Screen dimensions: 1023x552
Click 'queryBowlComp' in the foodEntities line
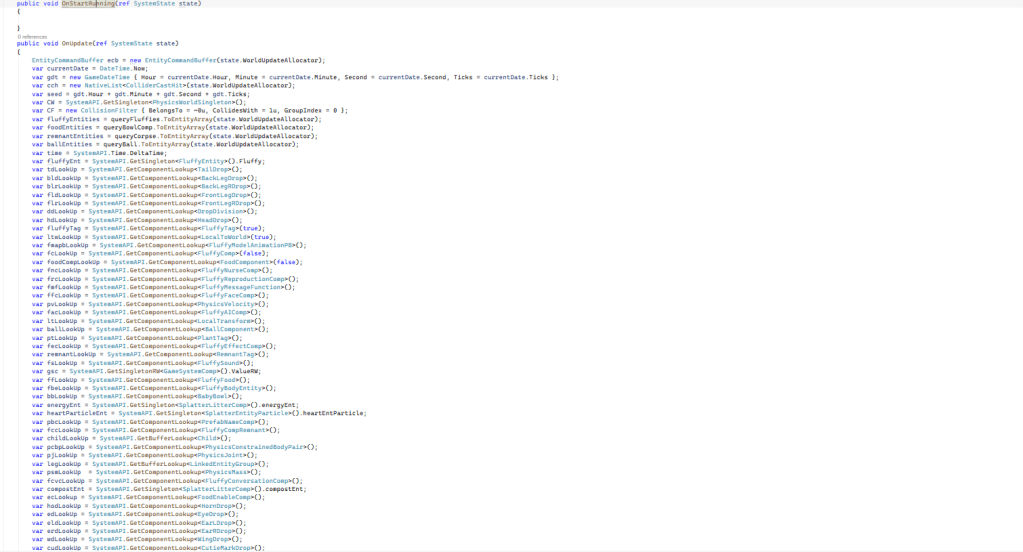(x=128, y=128)
